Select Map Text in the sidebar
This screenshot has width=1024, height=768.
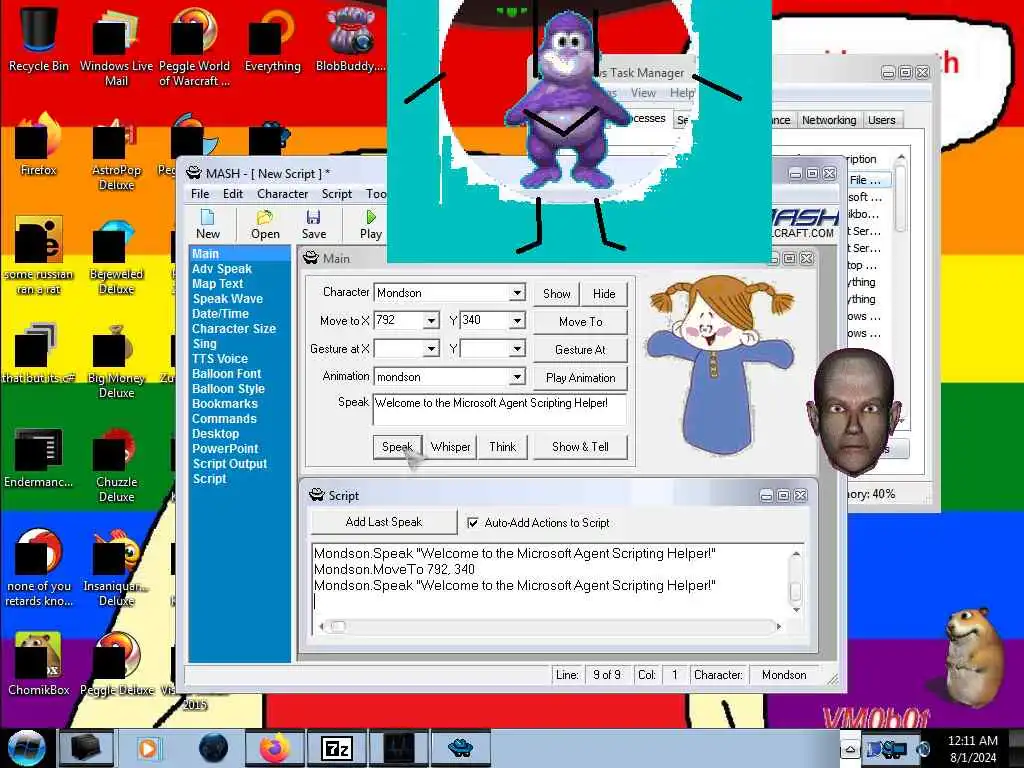217,283
